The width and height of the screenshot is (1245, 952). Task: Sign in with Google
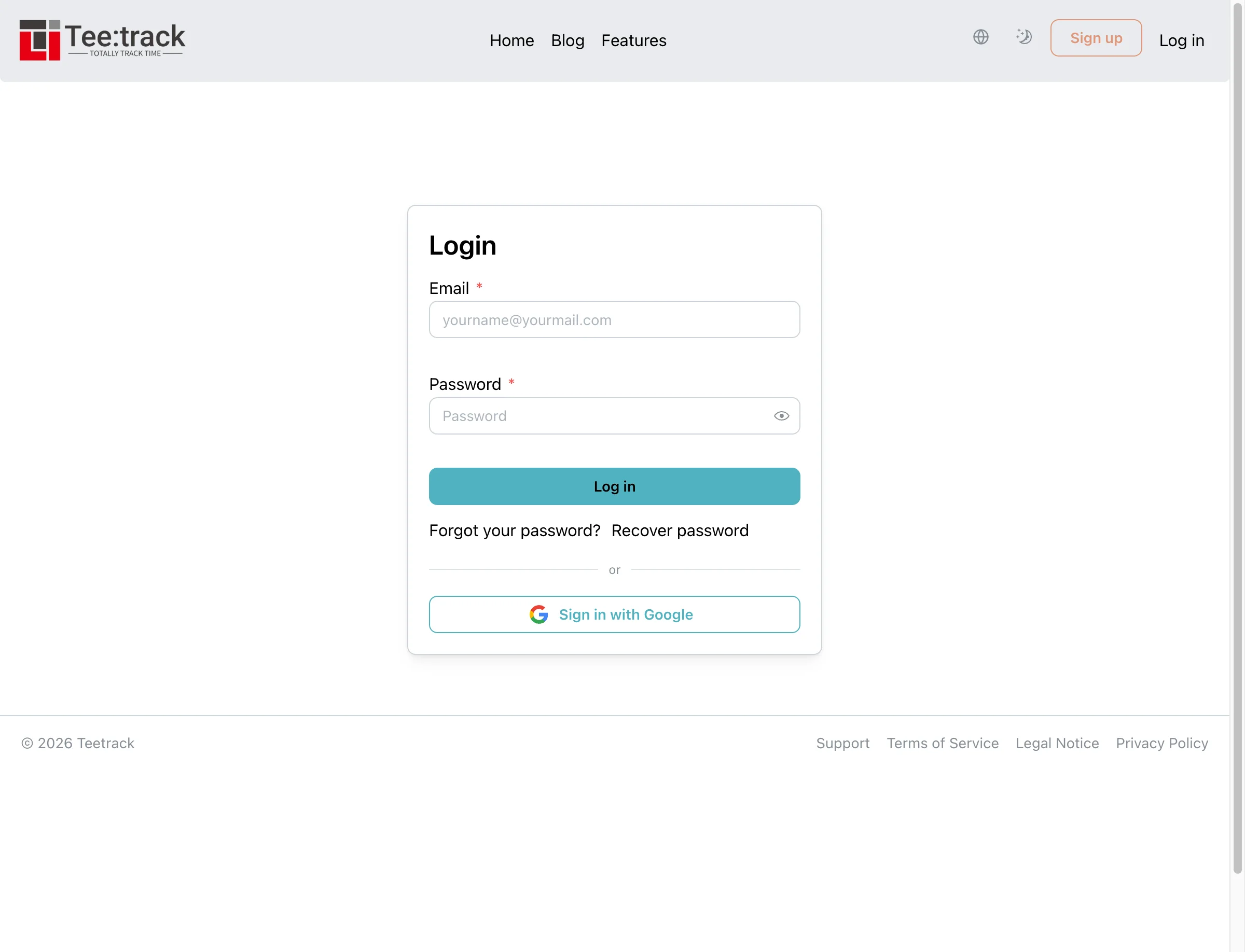click(x=615, y=614)
